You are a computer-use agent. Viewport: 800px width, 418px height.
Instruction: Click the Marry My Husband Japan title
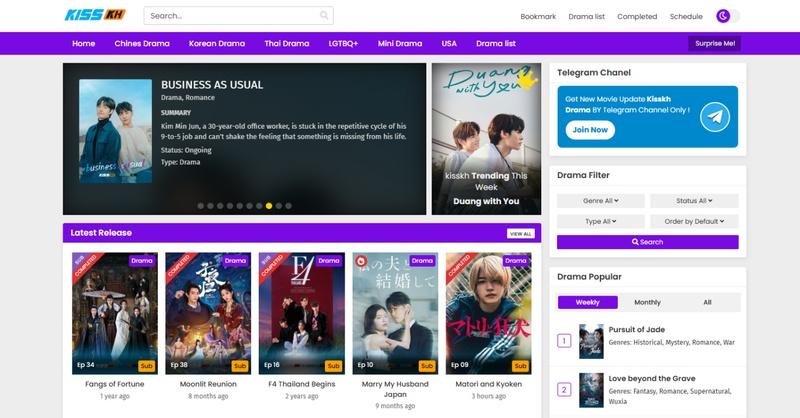point(395,389)
